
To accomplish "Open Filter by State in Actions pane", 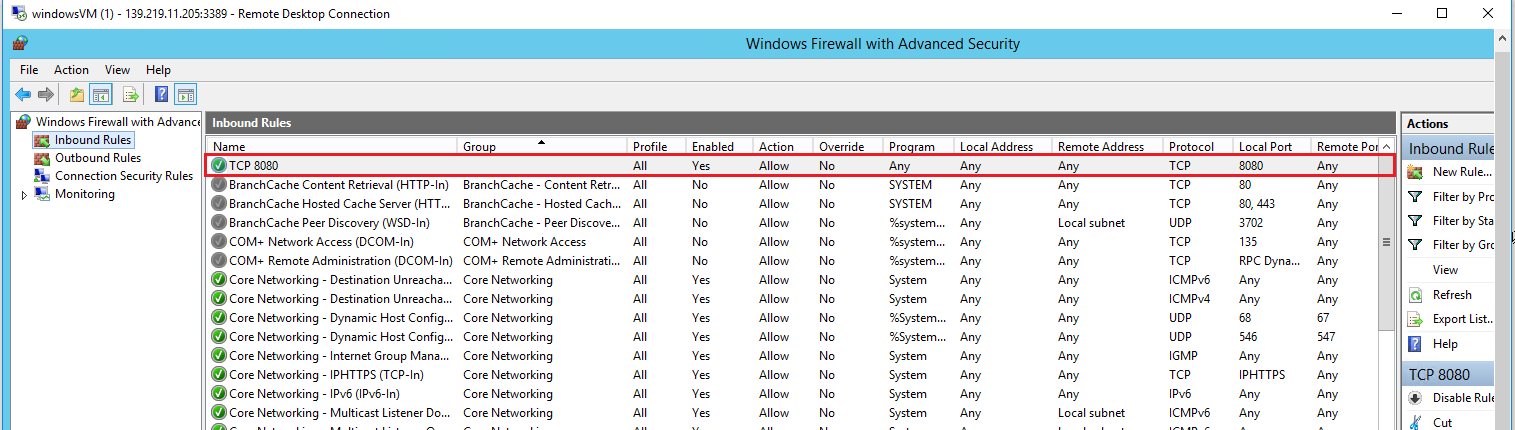I will 1462,221.
